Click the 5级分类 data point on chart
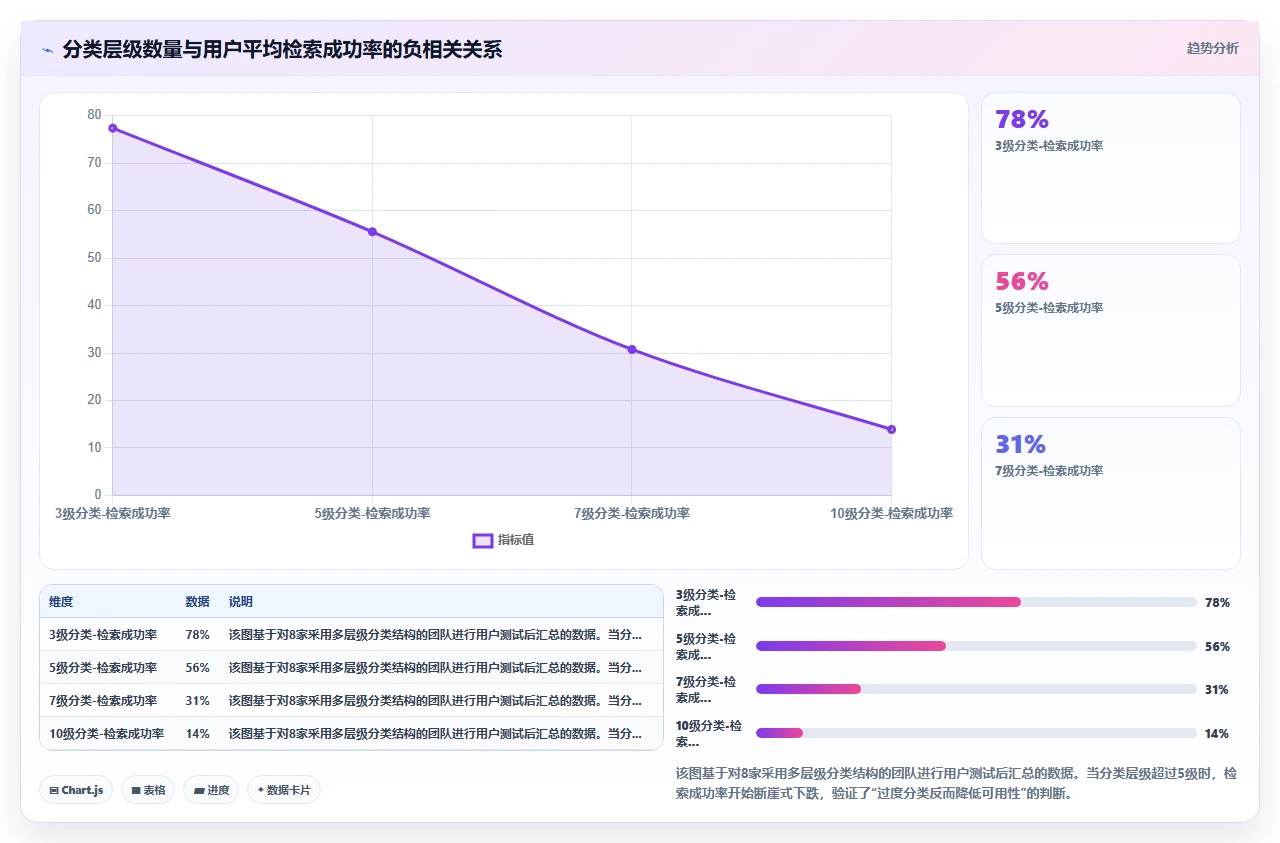The image size is (1280, 843). tap(372, 232)
